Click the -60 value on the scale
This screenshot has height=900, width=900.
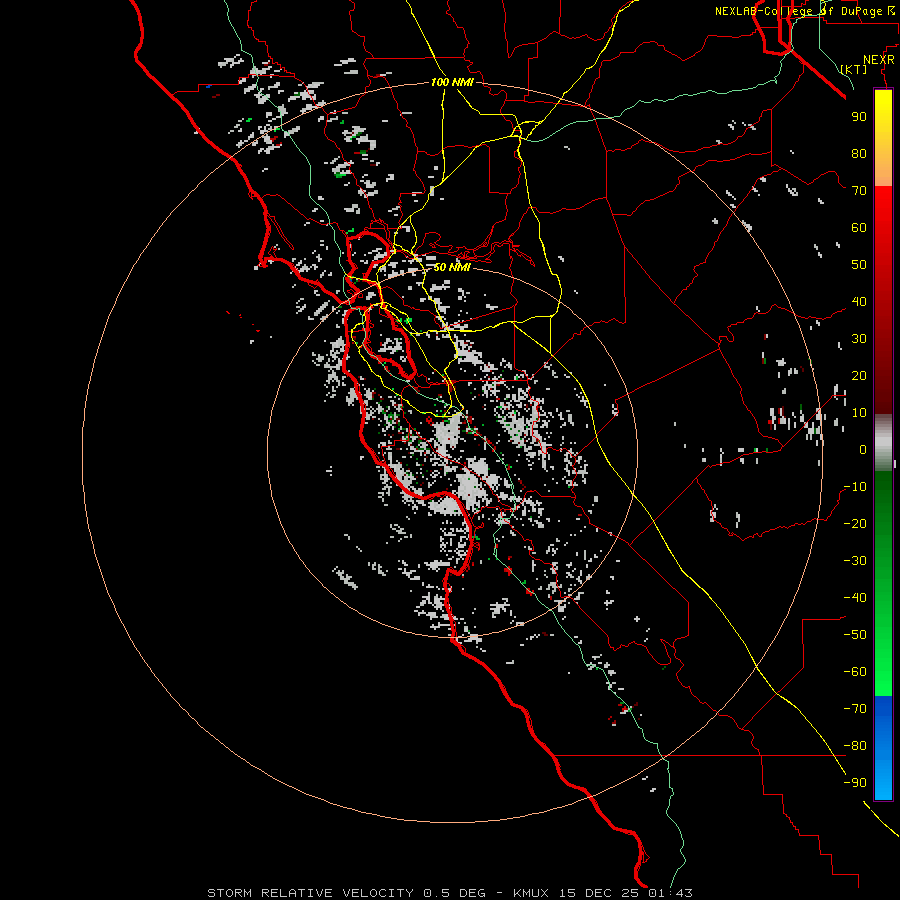(x=855, y=672)
